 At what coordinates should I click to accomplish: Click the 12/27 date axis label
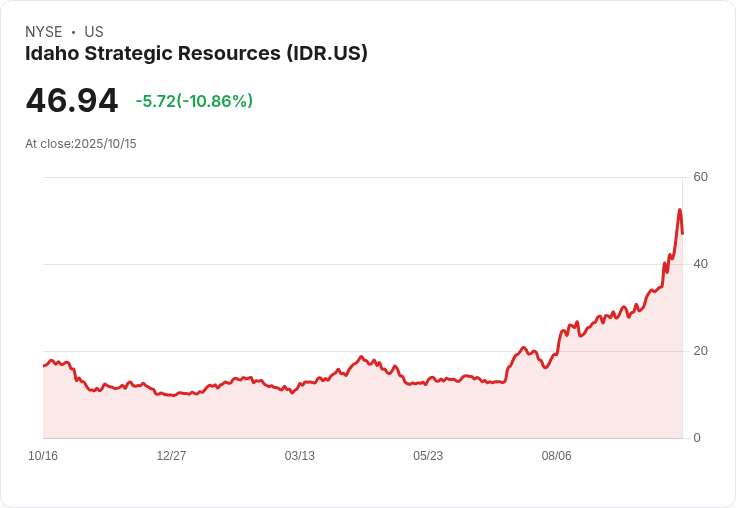coord(171,455)
